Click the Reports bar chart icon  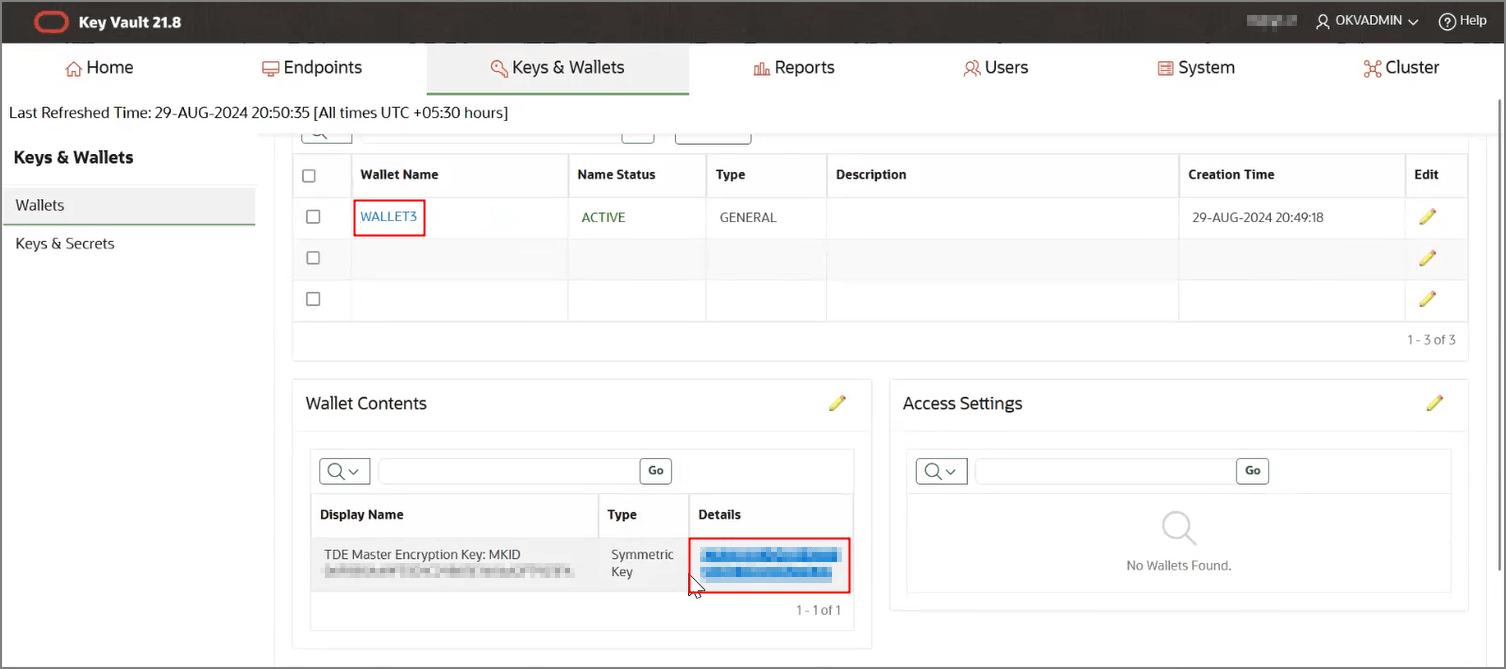coord(761,69)
